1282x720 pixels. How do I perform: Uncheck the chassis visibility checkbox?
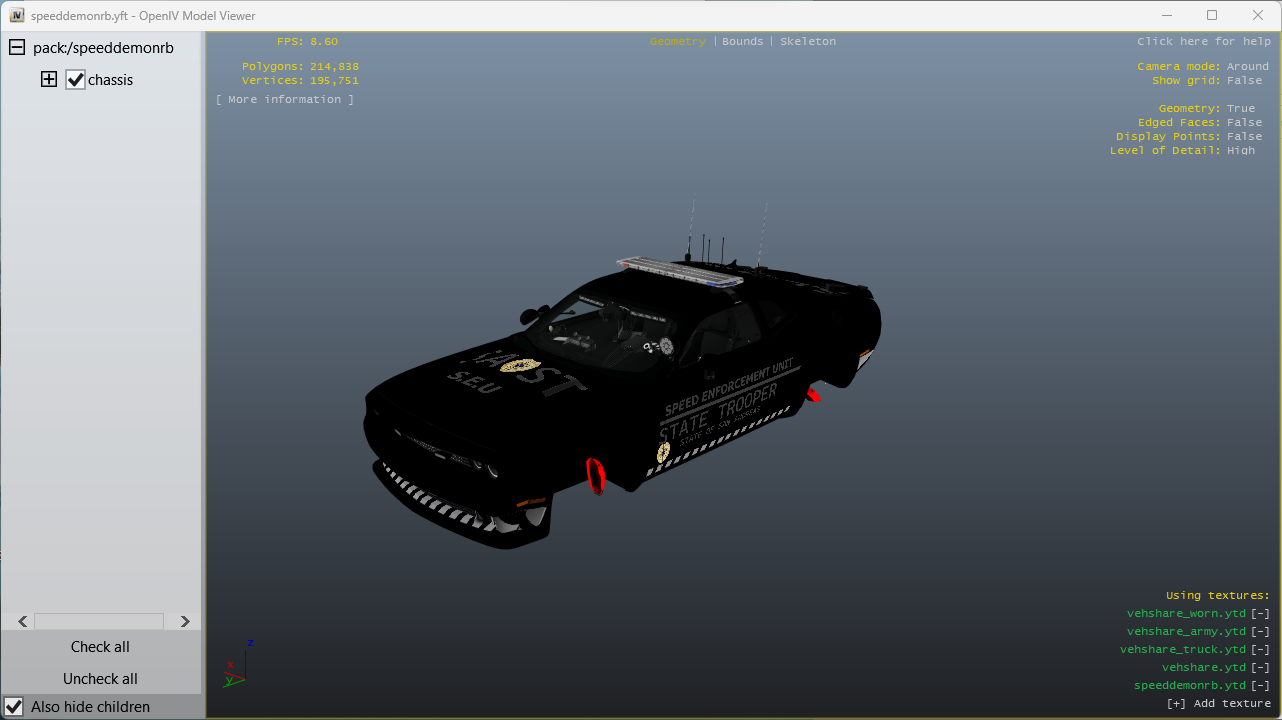pos(76,80)
